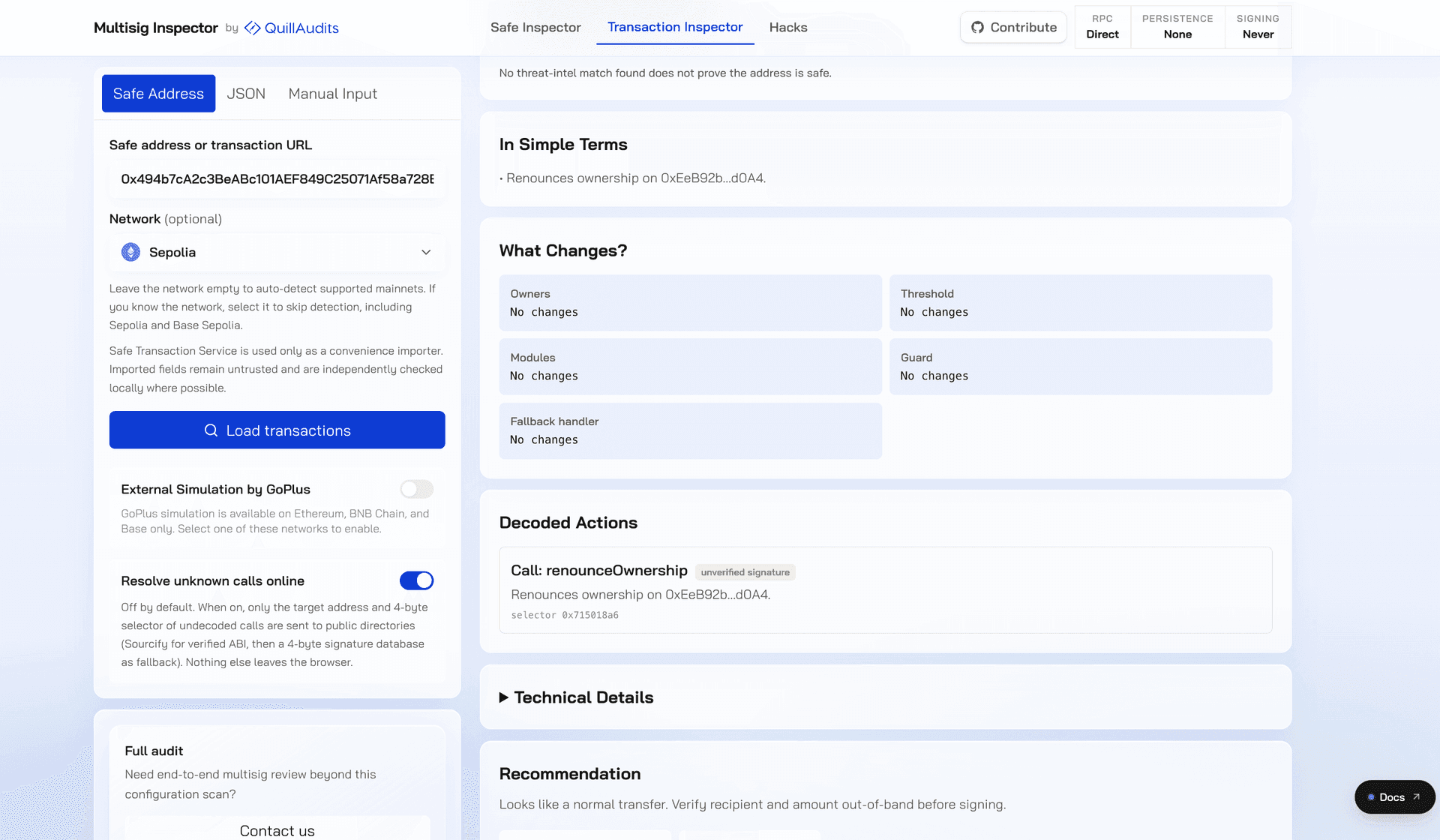The image size is (1440, 840).
Task: Switch to Manual Input tab
Action: 333,94
